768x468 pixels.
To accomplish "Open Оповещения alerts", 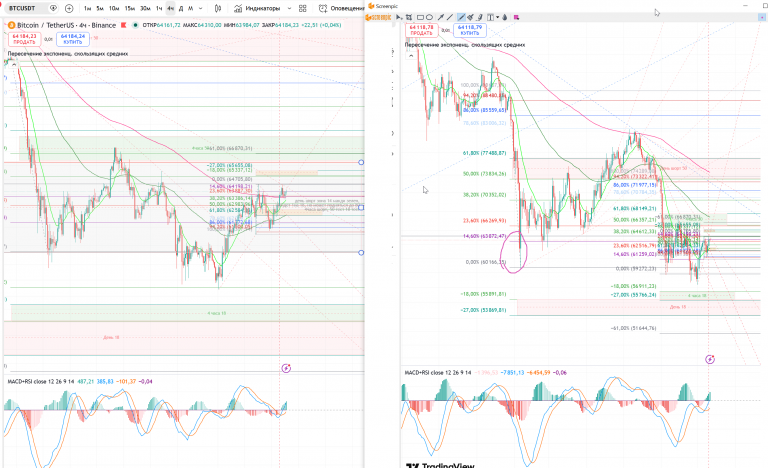I will (x=341, y=8).
